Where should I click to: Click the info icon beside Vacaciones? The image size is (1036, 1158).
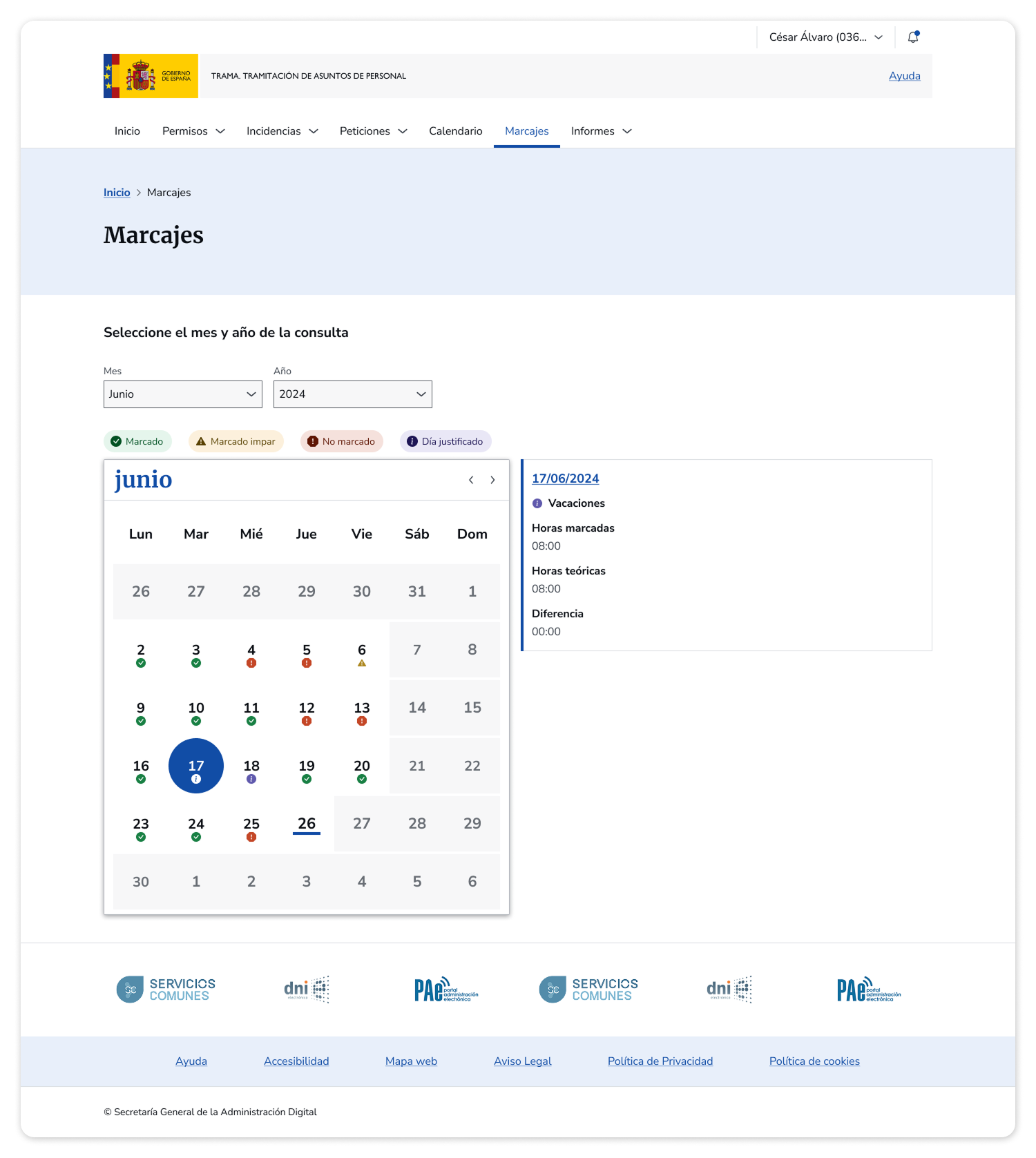pos(537,503)
